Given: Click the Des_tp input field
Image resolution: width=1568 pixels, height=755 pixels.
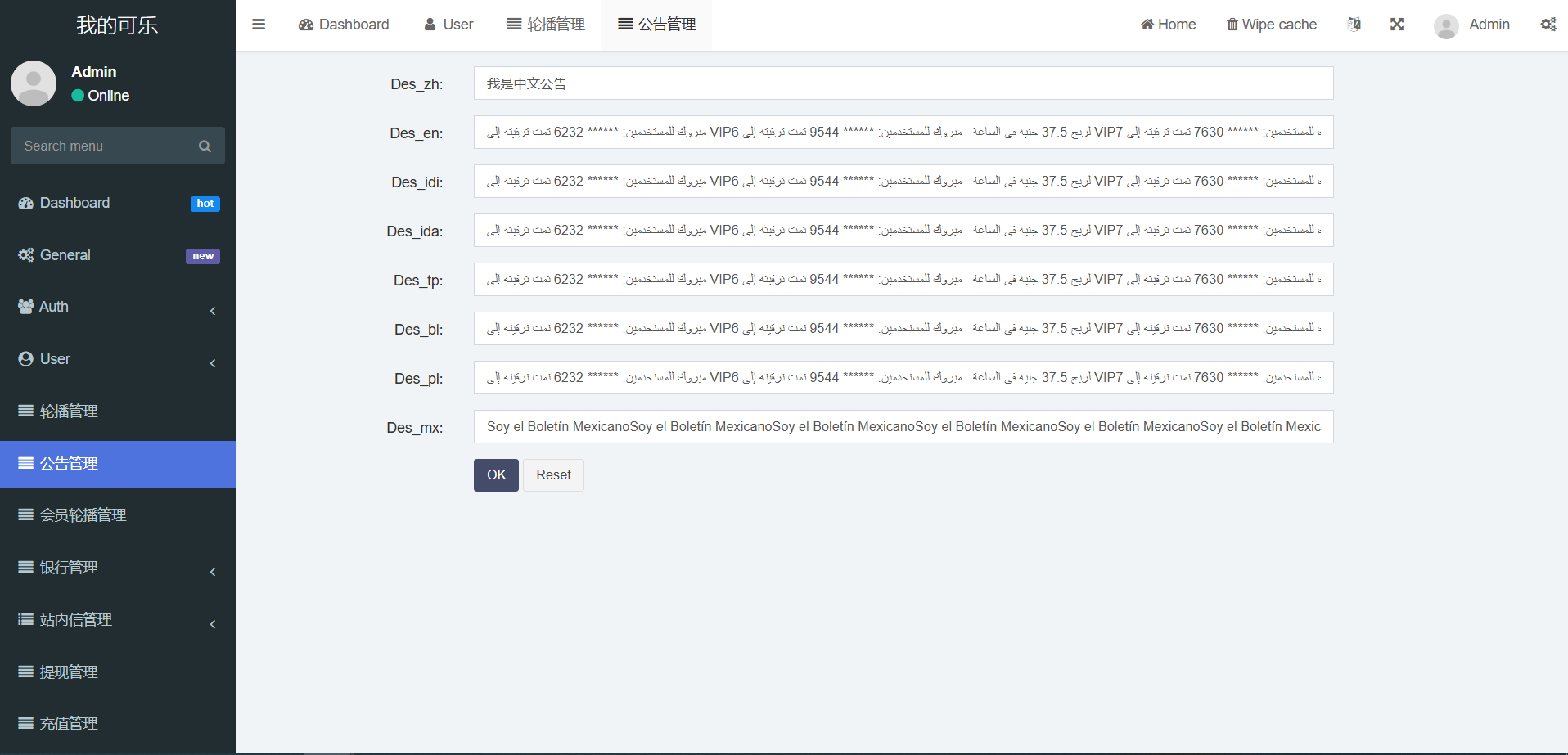Looking at the screenshot, I should (903, 280).
